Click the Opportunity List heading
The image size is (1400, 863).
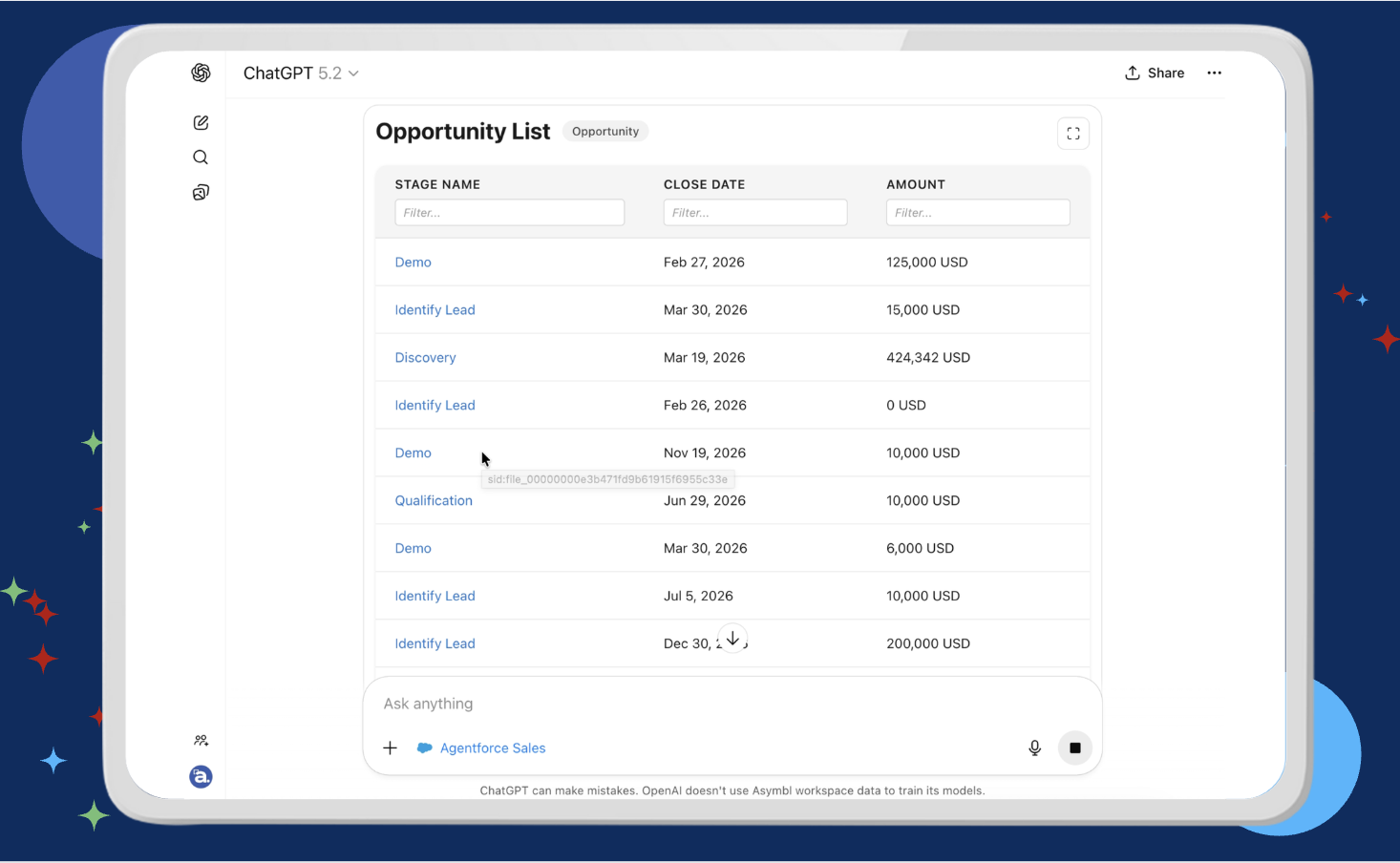(463, 132)
